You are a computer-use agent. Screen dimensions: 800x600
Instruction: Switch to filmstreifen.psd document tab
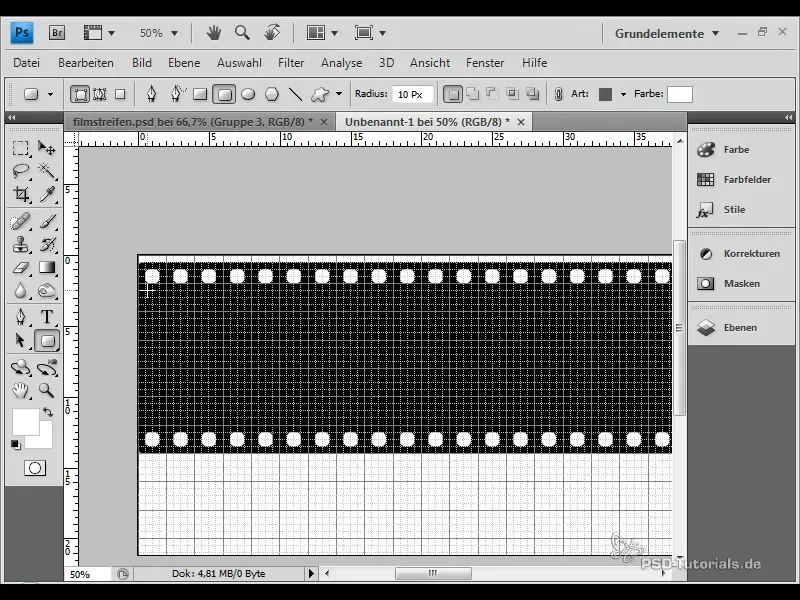click(x=193, y=122)
